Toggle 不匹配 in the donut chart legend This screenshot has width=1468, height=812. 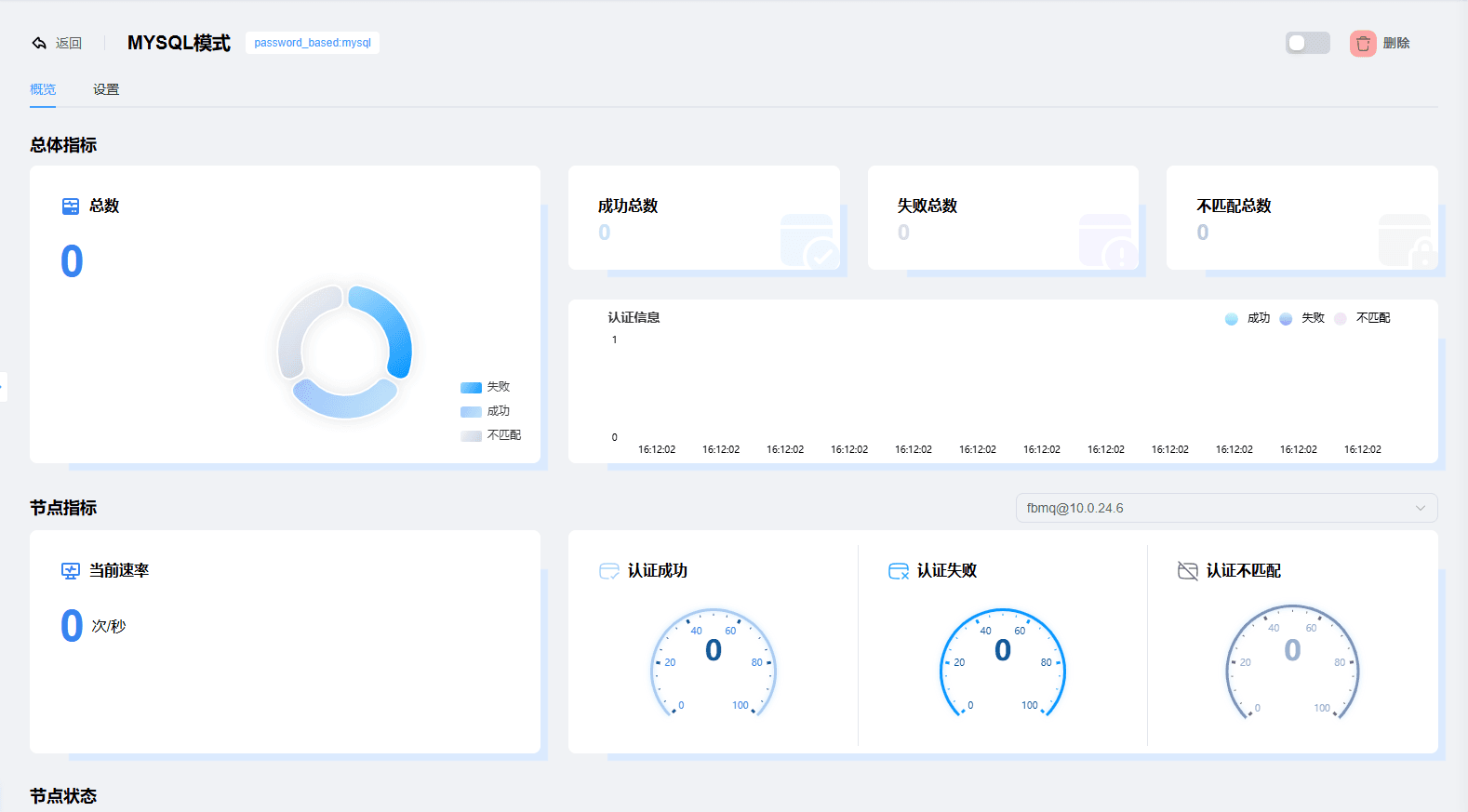pos(490,435)
